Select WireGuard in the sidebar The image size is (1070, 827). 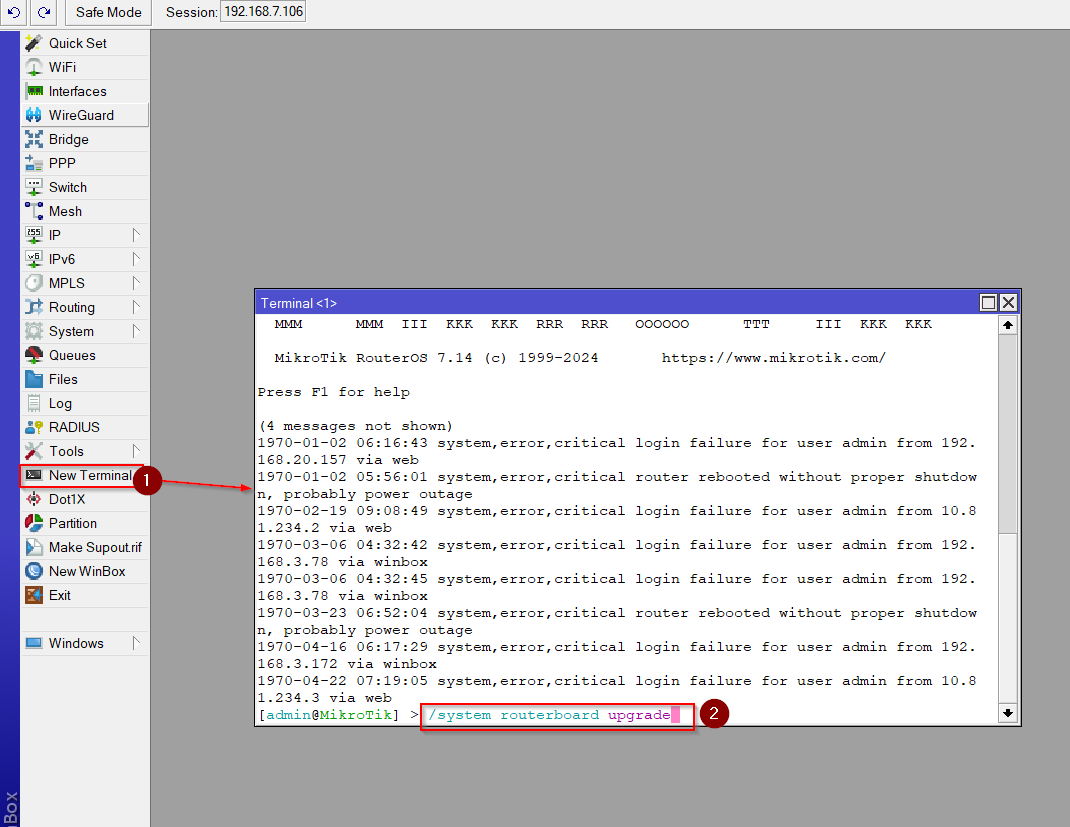click(x=85, y=115)
